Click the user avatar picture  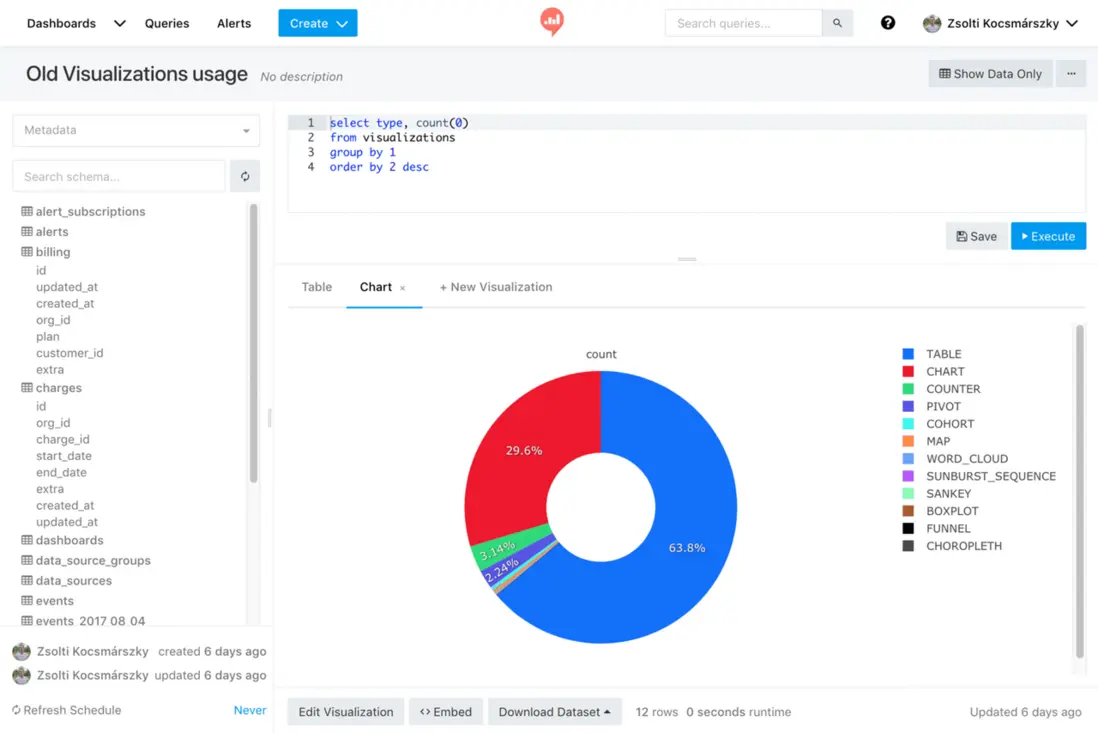[x=932, y=23]
